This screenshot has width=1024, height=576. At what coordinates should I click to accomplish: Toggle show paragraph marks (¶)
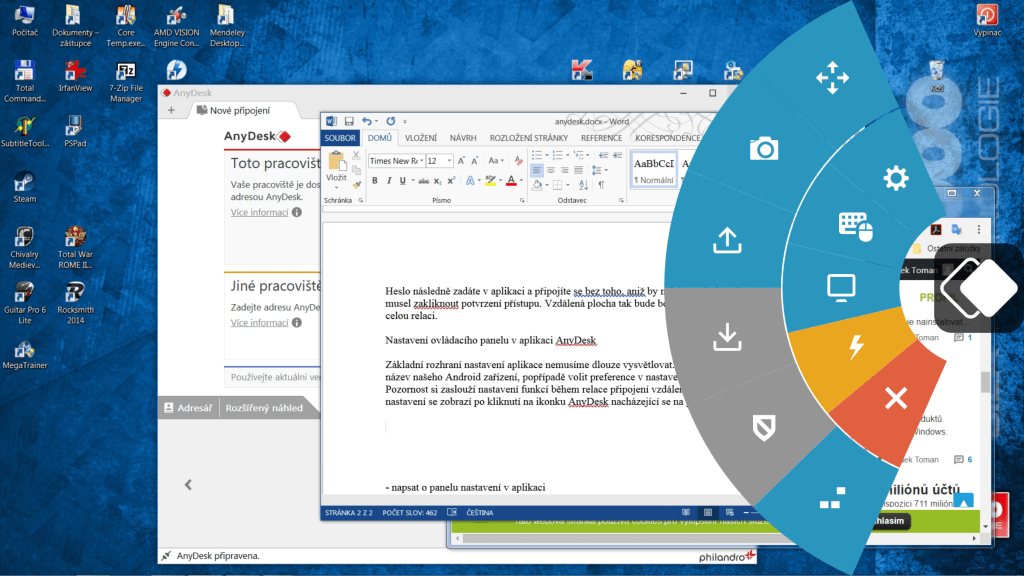pos(601,185)
